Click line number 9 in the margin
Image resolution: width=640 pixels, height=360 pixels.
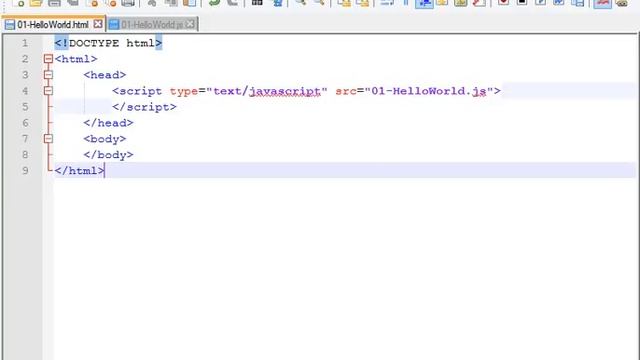tap(25, 171)
